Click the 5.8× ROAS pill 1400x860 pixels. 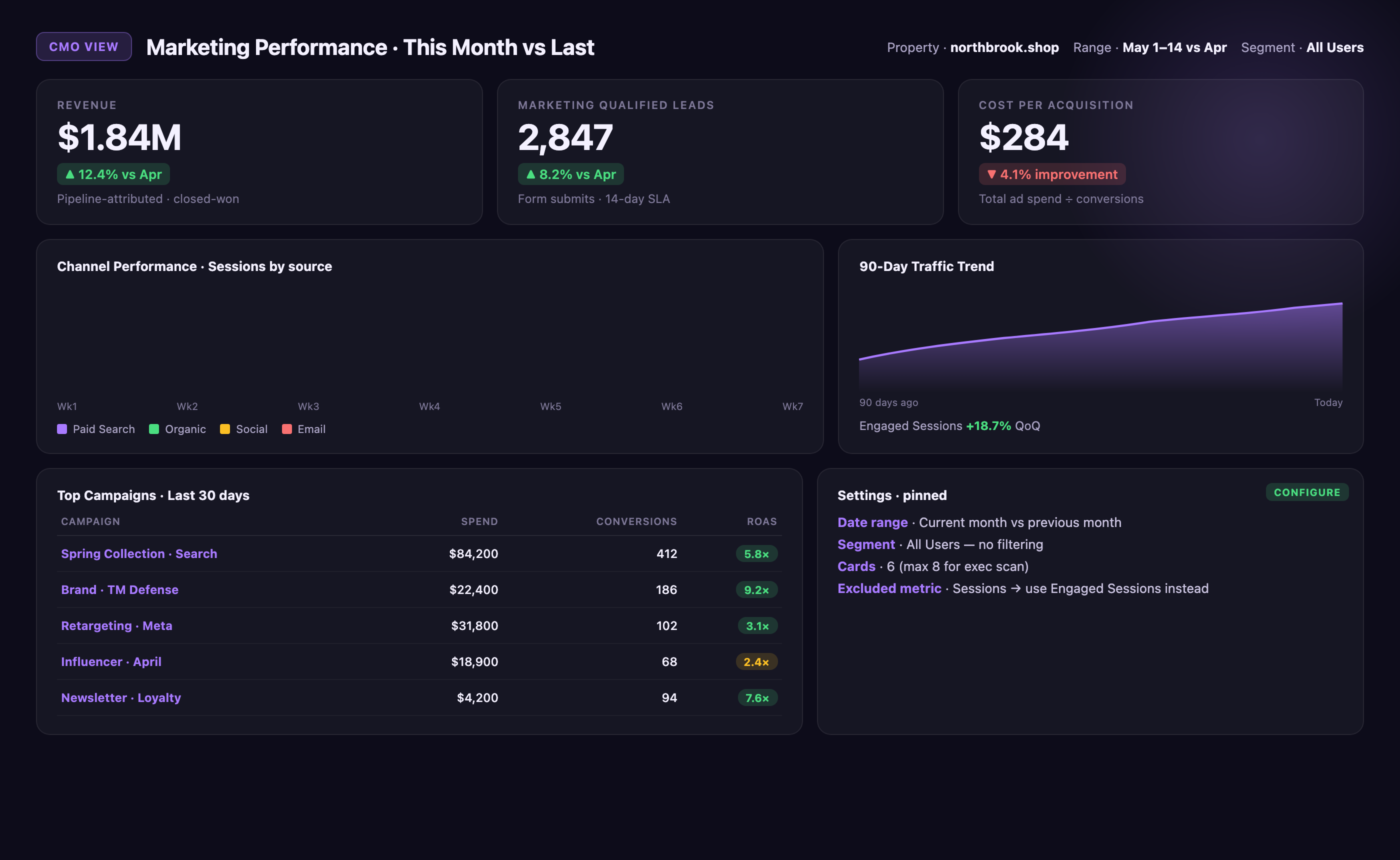tap(756, 553)
